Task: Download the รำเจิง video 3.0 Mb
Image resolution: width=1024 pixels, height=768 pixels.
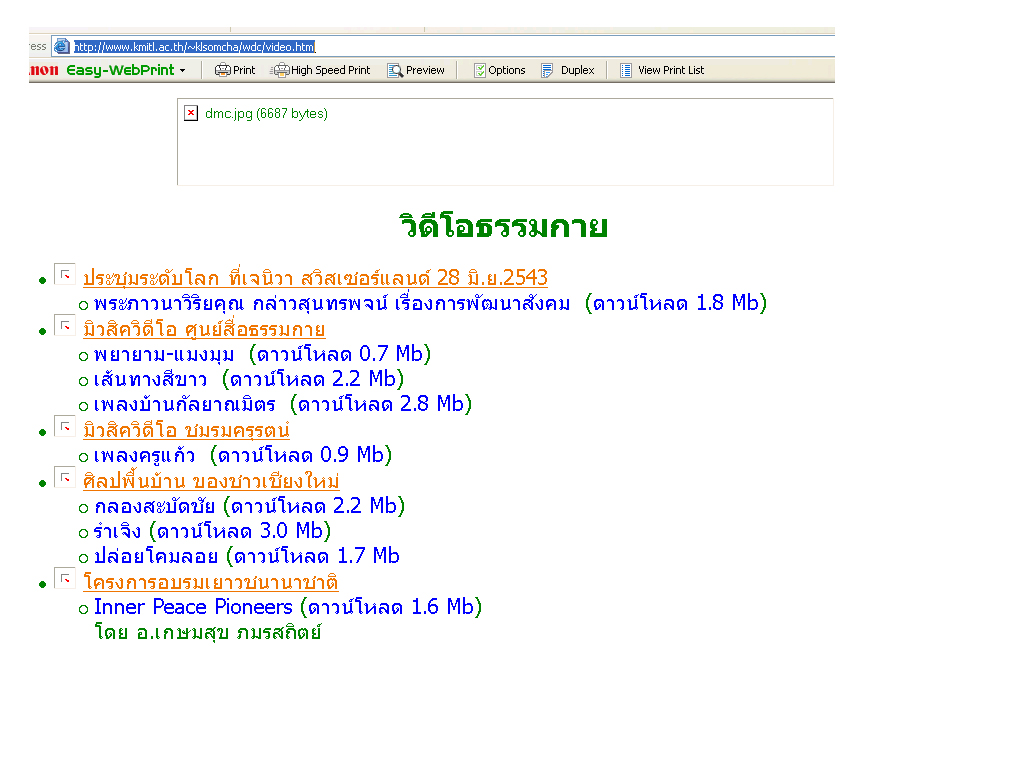Action: 240,531
